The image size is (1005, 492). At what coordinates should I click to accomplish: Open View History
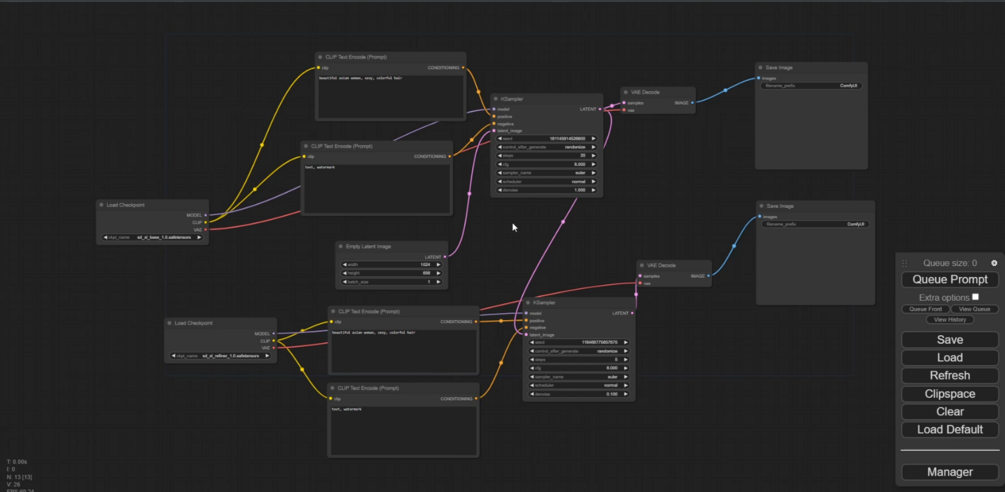pos(950,319)
